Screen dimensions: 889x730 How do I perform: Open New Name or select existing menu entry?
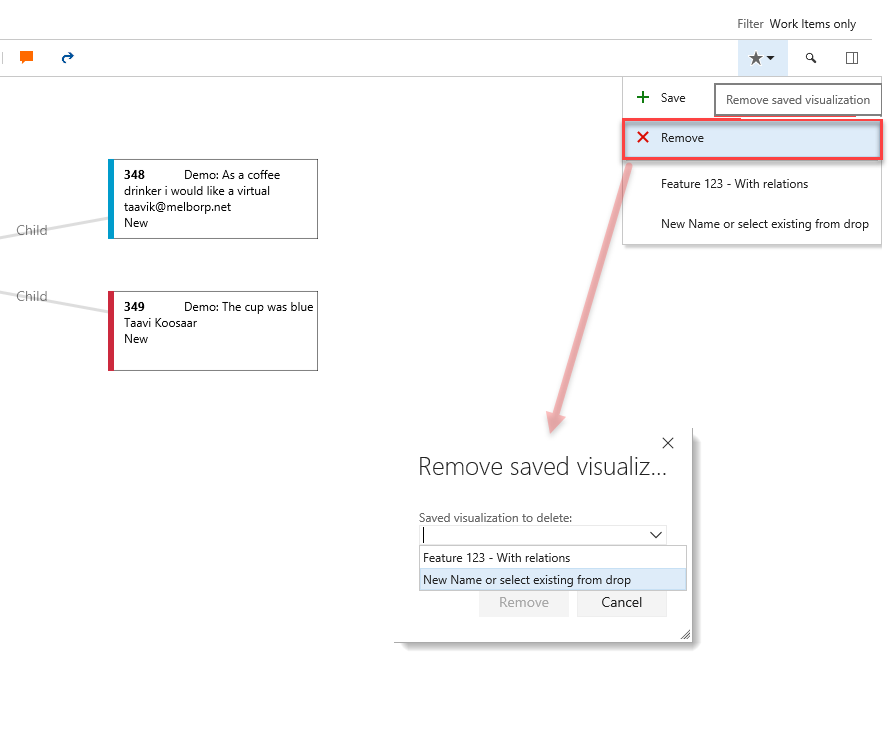(x=752, y=224)
